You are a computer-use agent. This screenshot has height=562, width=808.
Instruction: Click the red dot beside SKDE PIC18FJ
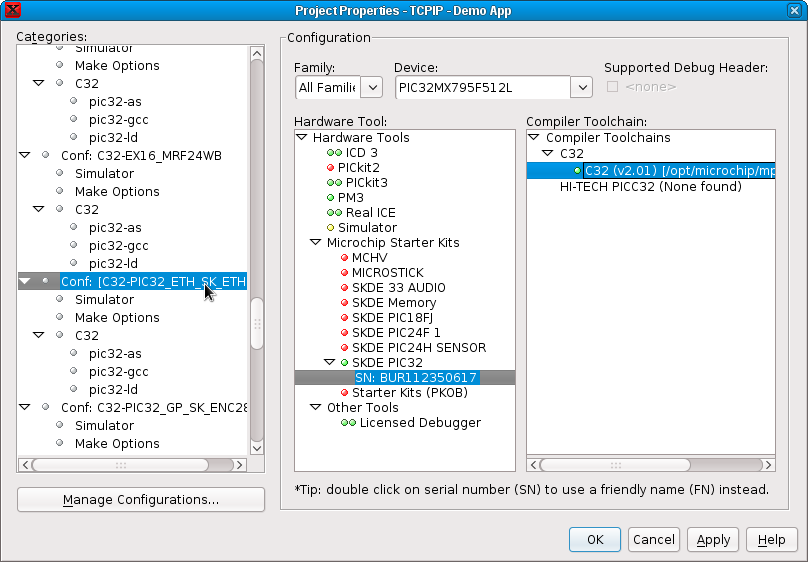(x=345, y=318)
